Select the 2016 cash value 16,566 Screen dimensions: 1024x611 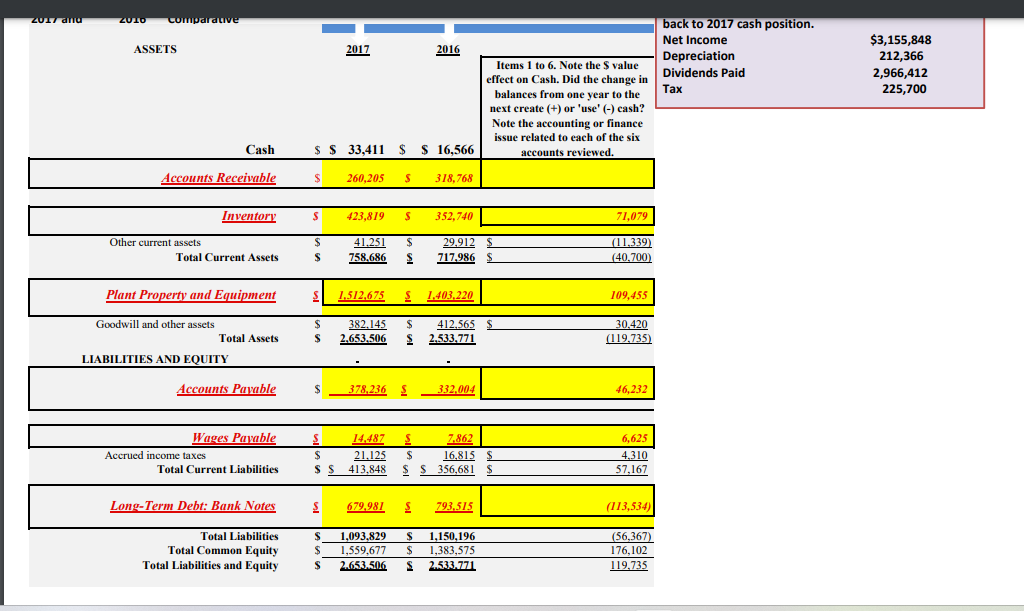coord(455,149)
